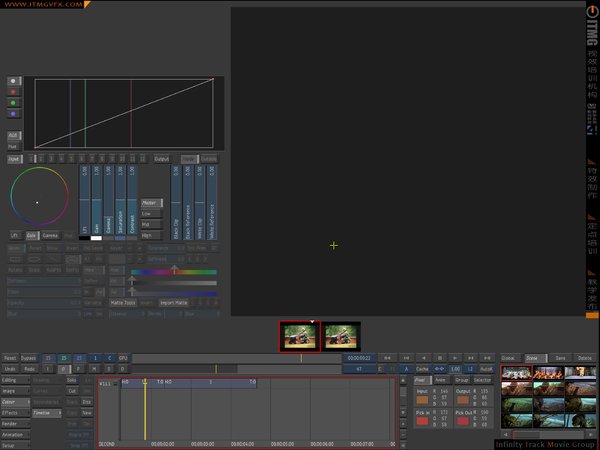Click the play forward transport button
Image resolution: width=600 pixels, height=450 pixels.
coord(456,357)
